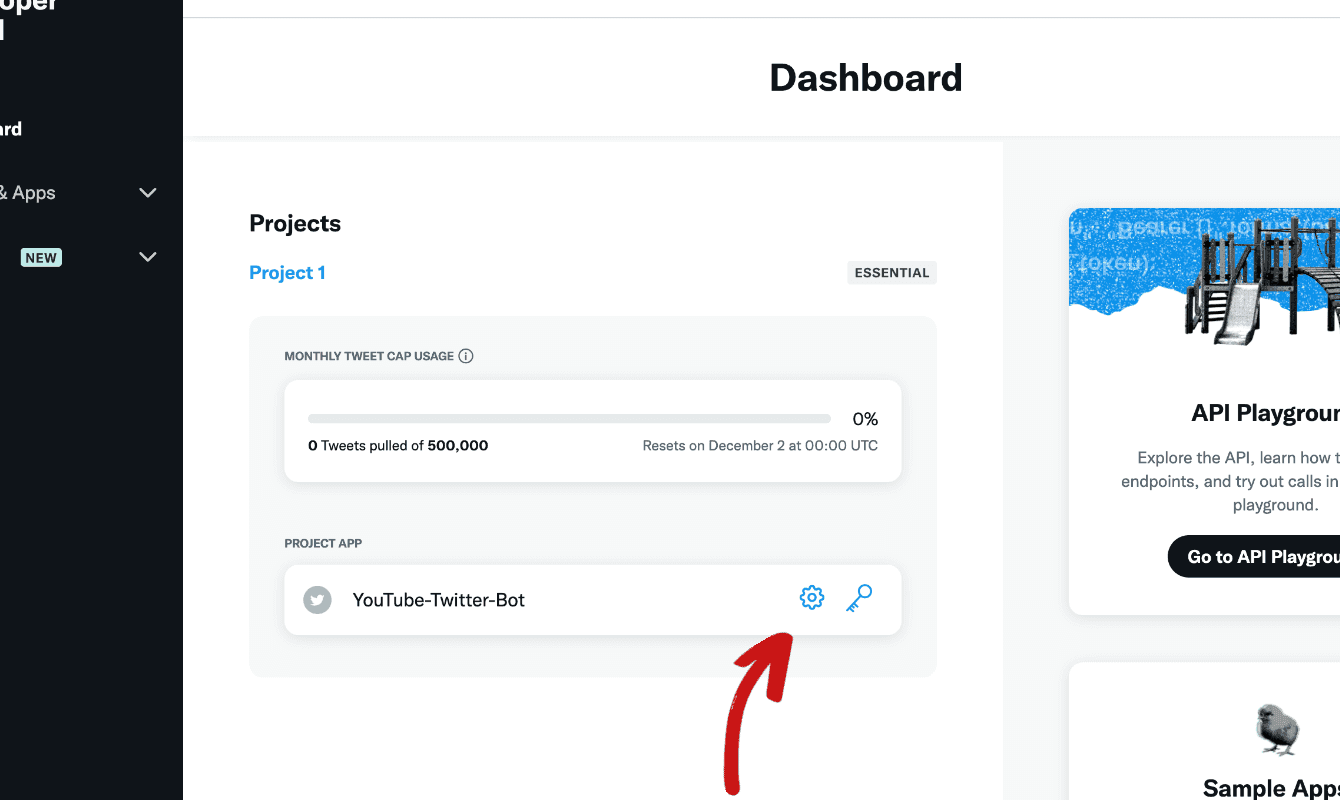Open YouTube-Twitter-Bot app settings gear
This screenshot has width=1340, height=800.
811,598
